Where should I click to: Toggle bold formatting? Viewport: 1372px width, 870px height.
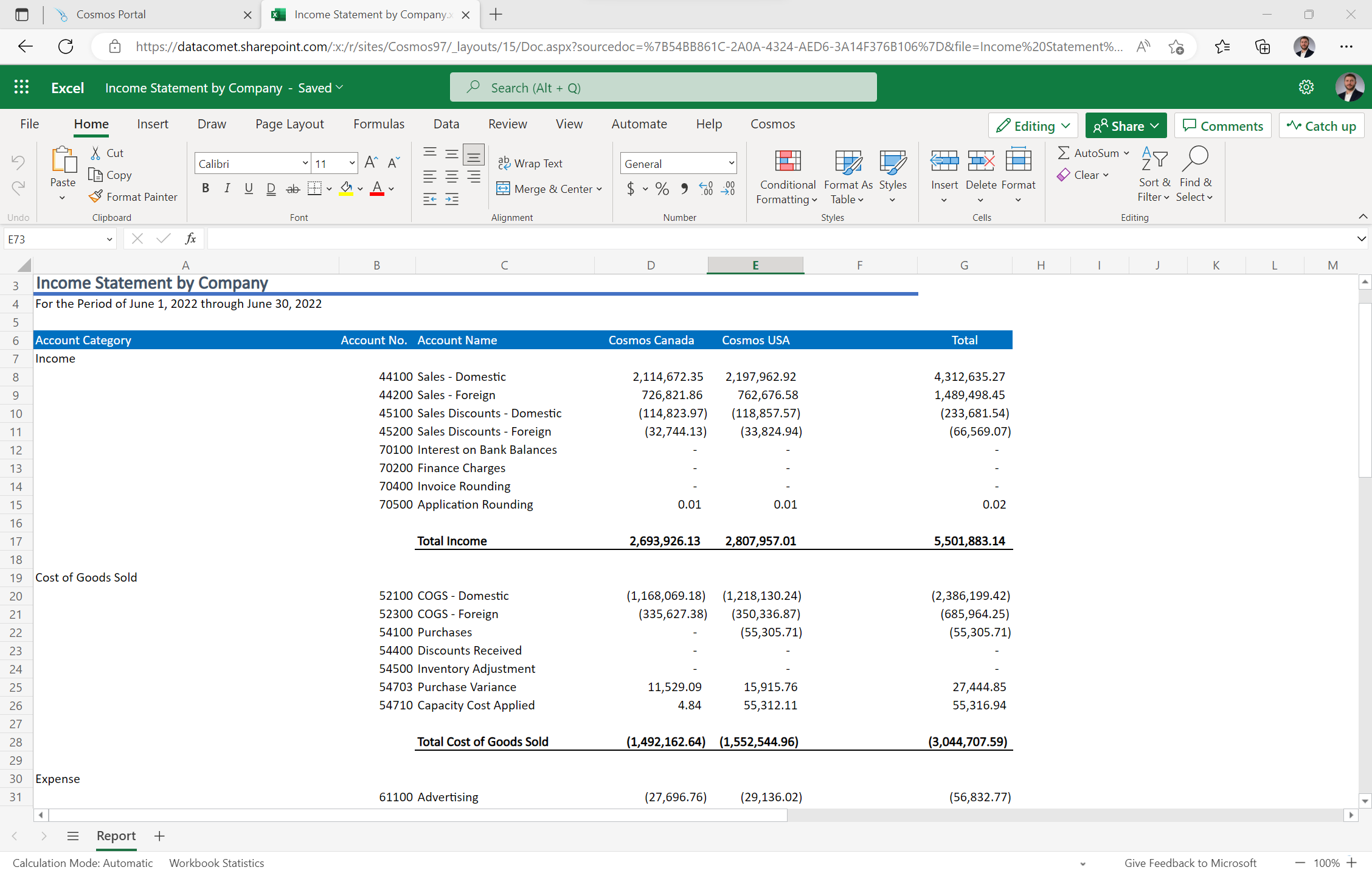[x=205, y=188]
